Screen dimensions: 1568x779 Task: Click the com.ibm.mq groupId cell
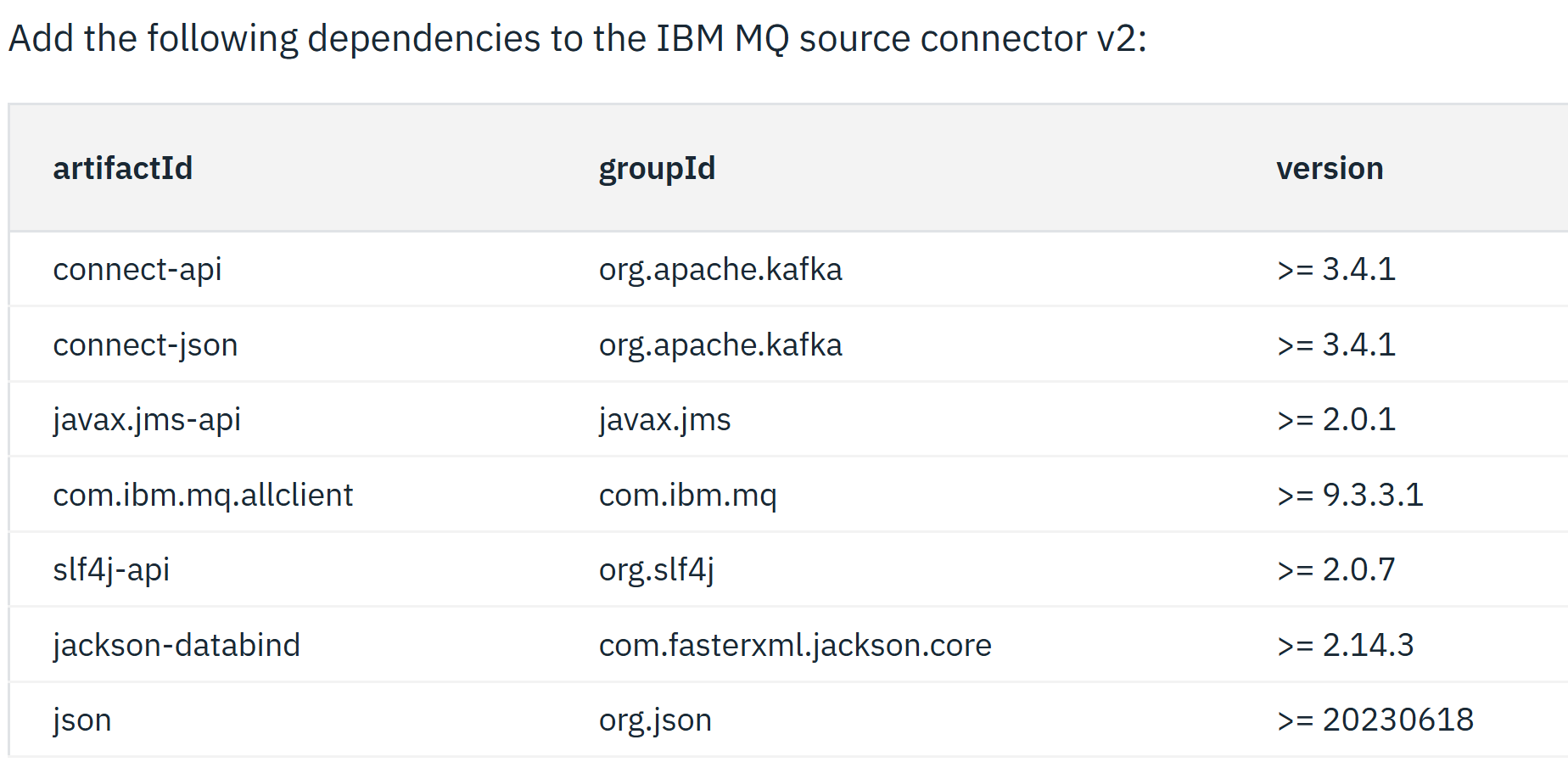(x=687, y=496)
